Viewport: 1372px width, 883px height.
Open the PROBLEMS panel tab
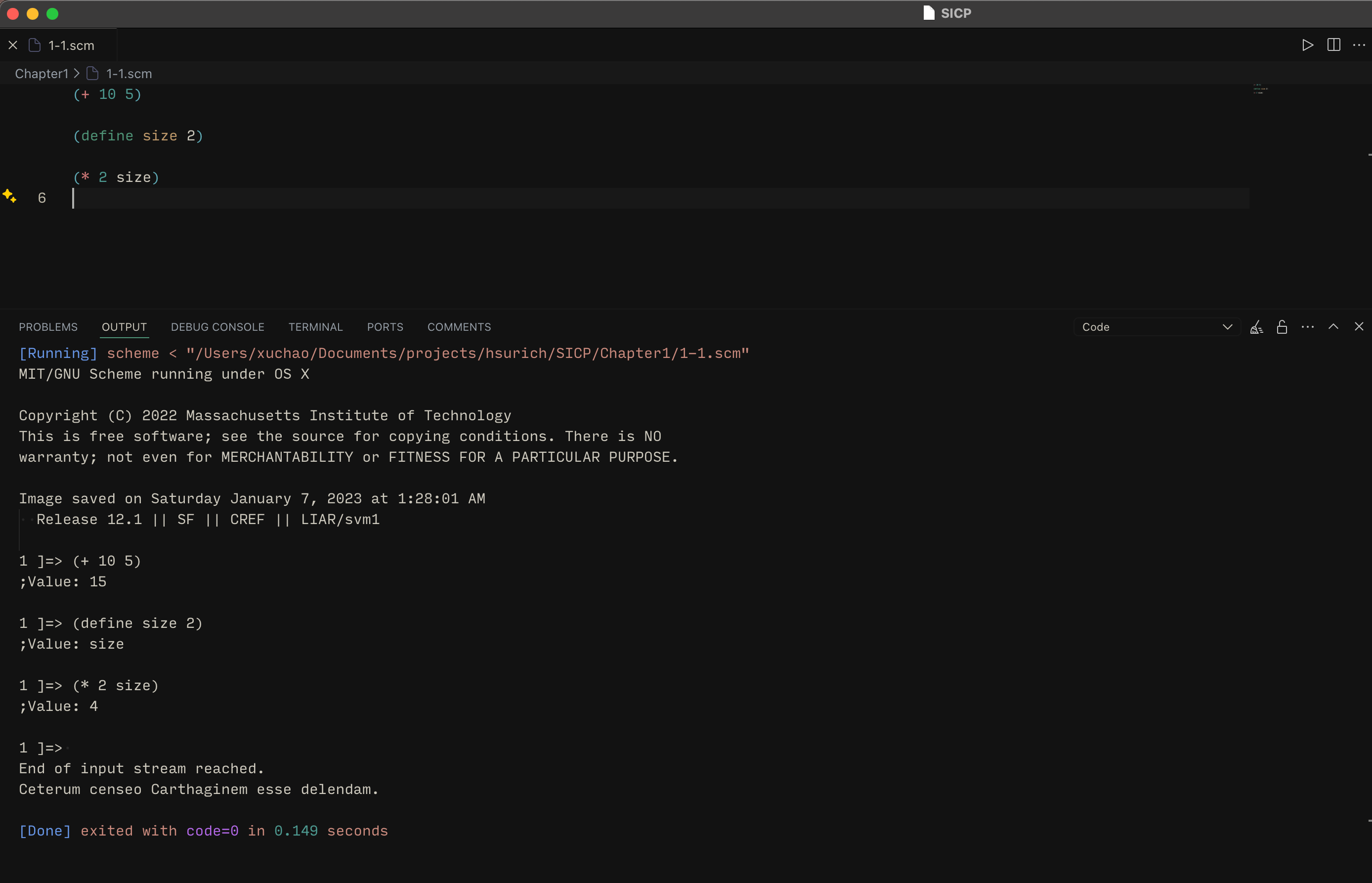48,327
